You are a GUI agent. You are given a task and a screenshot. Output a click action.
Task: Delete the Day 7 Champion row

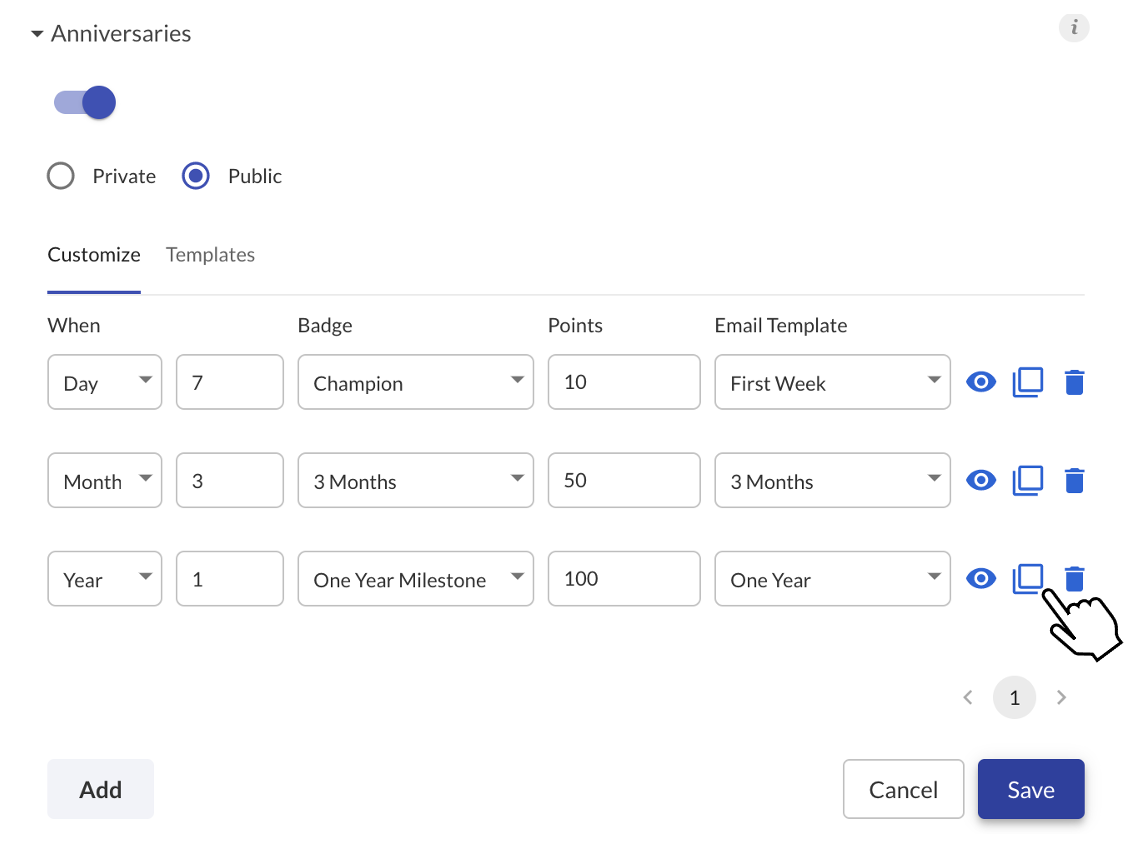point(1074,382)
